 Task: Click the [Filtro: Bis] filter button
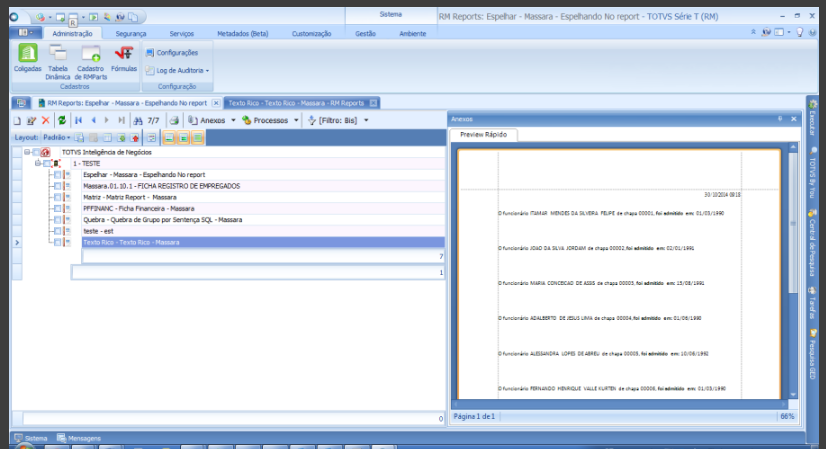[332, 121]
